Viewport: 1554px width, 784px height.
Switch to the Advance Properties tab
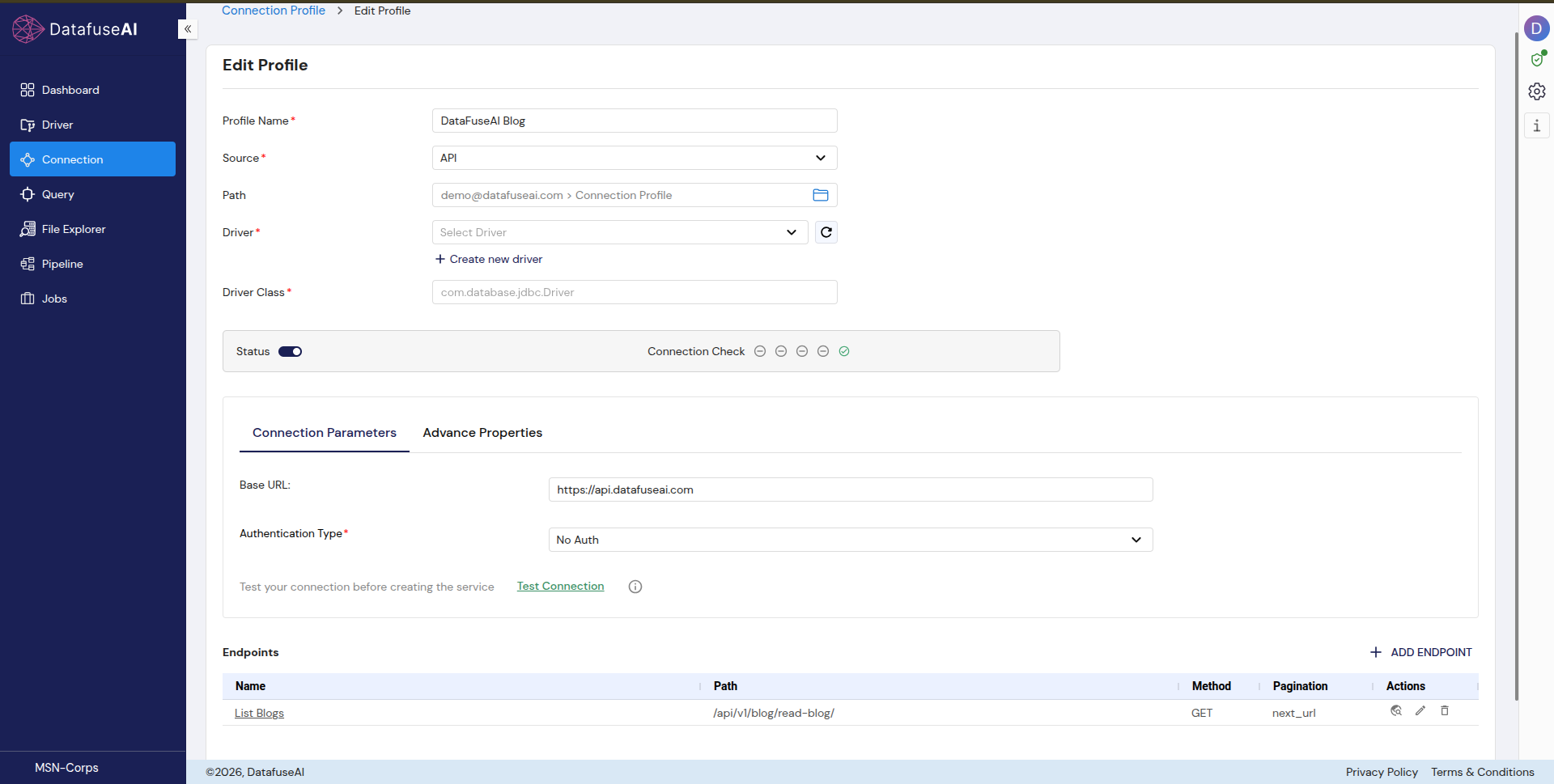pos(482,433)
